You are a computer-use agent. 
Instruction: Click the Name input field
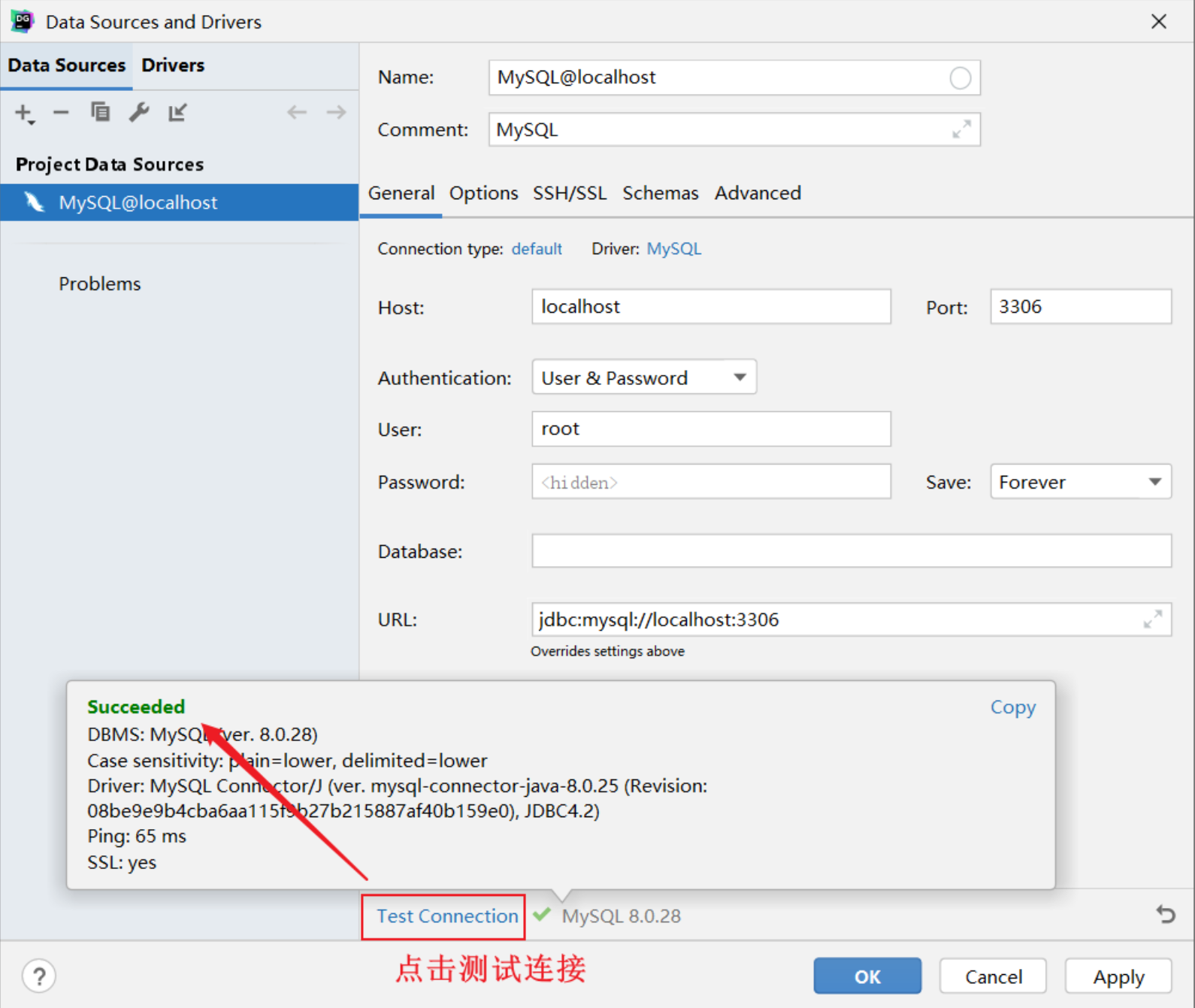(734, 77)
